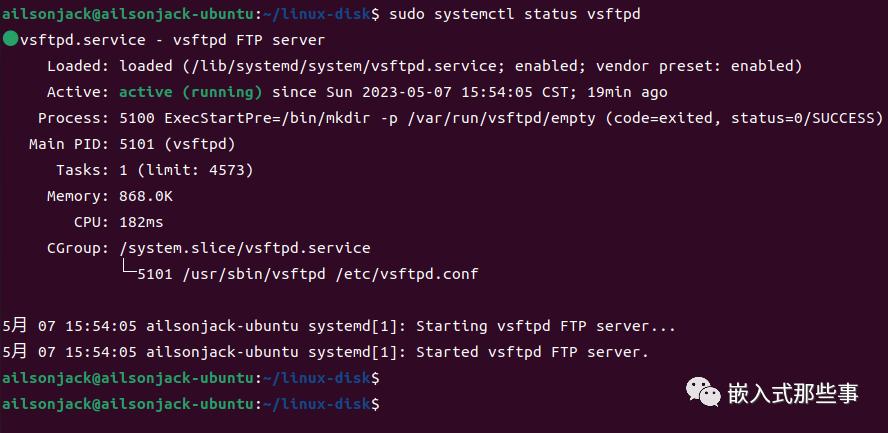Click the /etc/vsftpd.conf config path
The image size is (888, 433).
407,275
